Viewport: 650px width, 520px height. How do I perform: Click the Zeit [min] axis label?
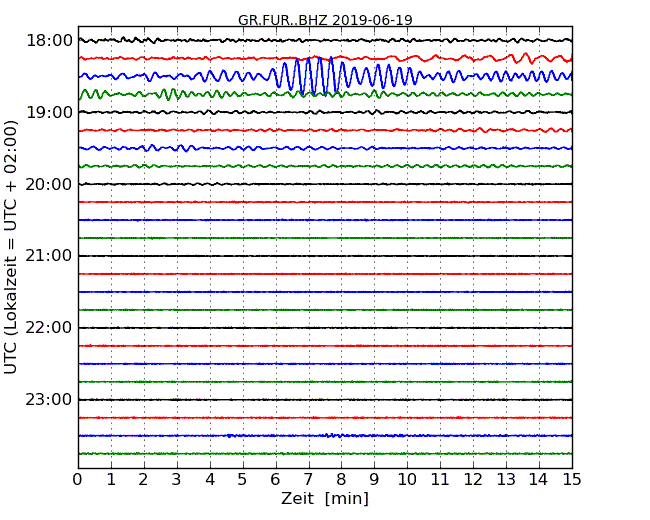click(x=325, y=498)
